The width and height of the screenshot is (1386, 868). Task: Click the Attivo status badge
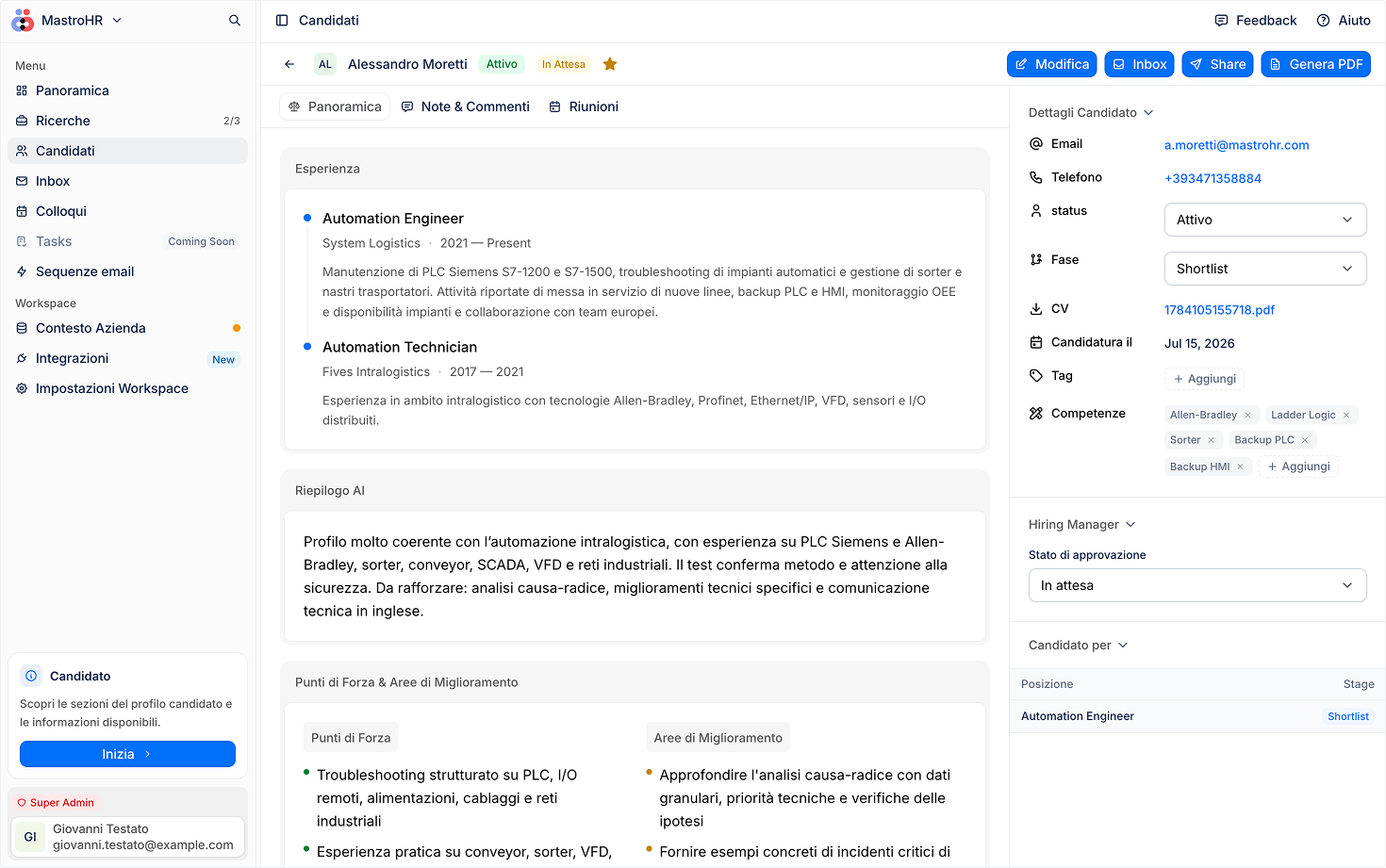[502, 64]
